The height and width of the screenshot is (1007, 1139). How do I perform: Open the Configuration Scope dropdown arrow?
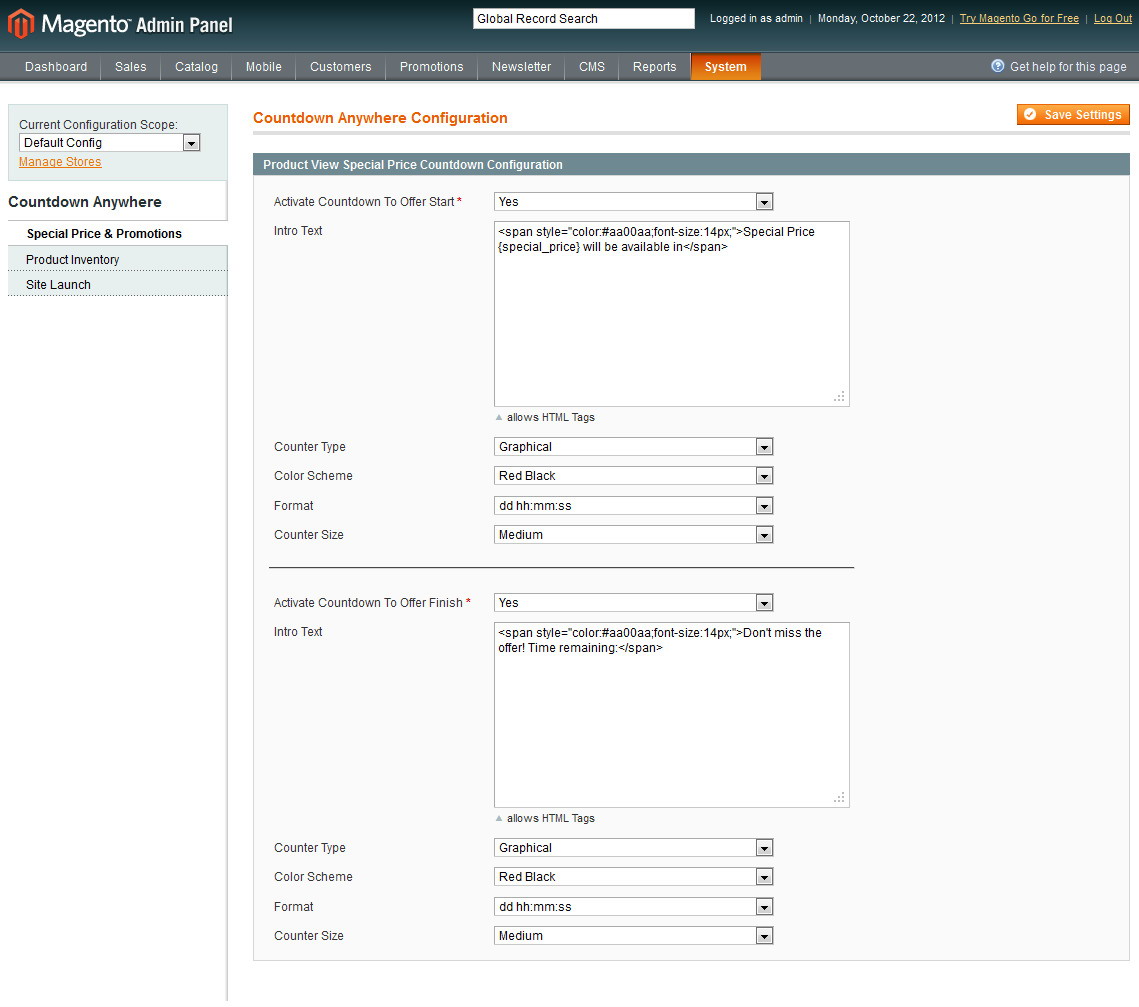click(x=190, y=142)
